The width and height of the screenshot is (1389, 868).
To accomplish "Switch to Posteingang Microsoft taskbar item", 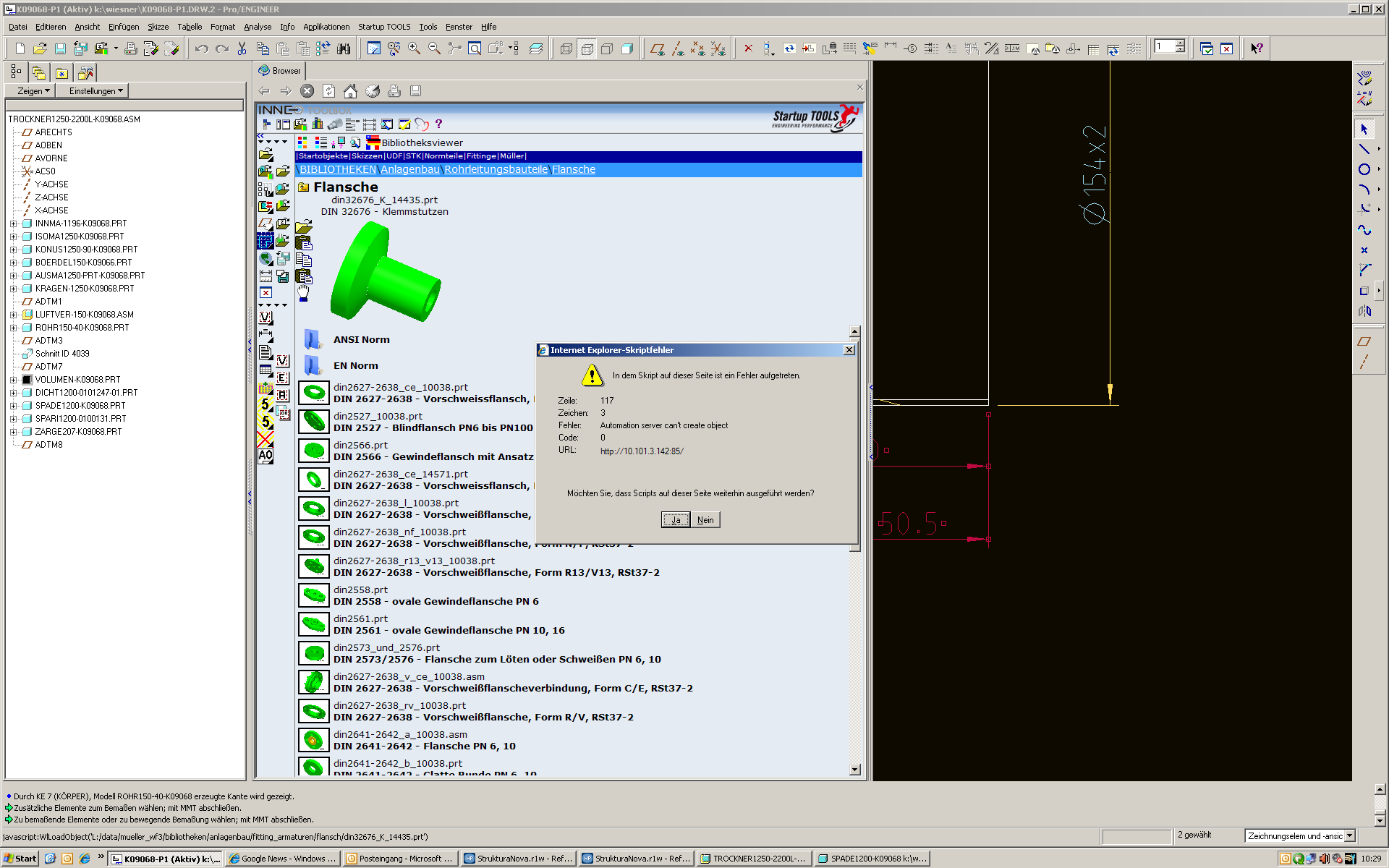I will pos(399,859).
